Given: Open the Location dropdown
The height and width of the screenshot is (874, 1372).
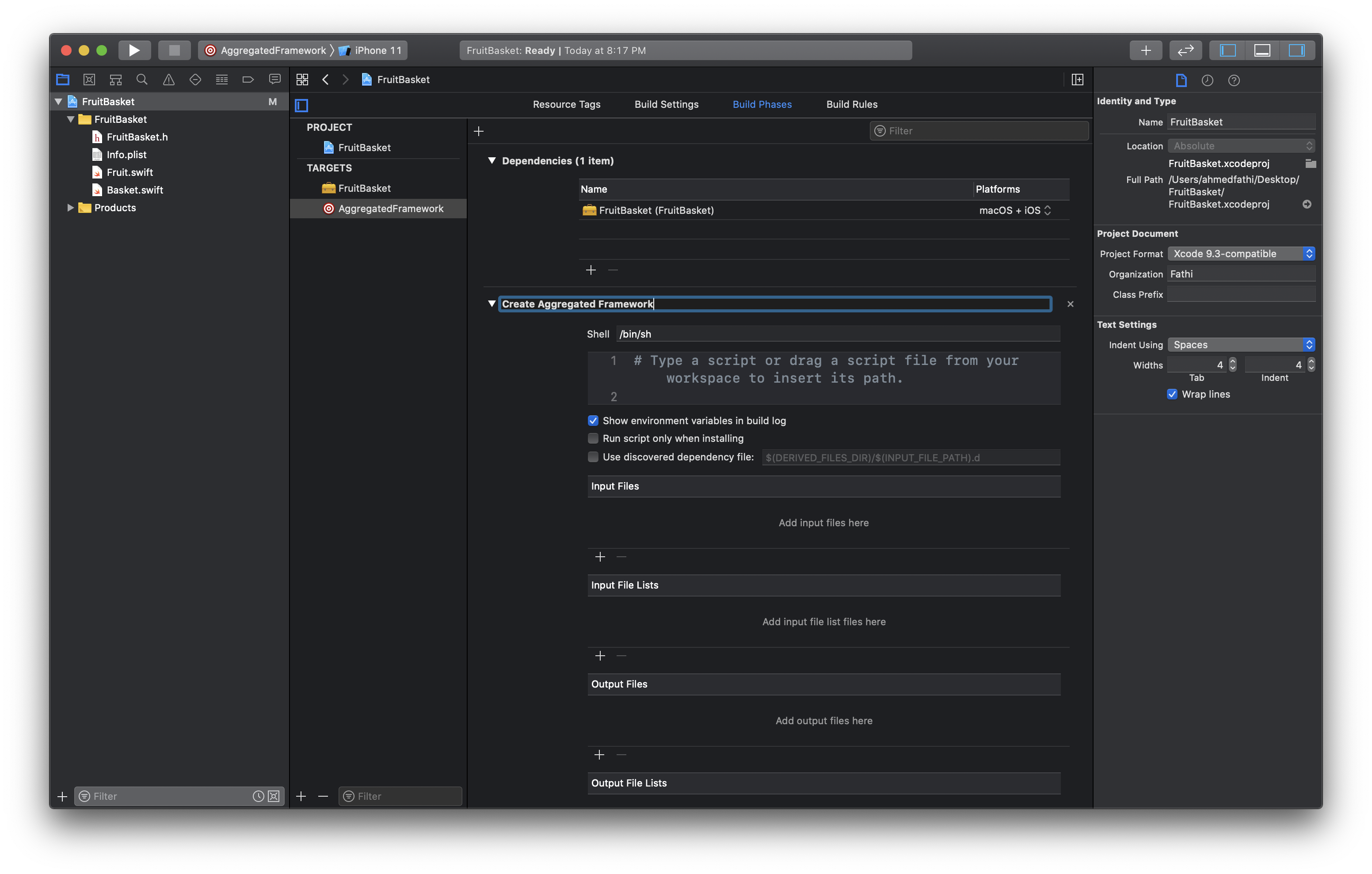Looking at the screenshot, I should [x=1242, y=146].
